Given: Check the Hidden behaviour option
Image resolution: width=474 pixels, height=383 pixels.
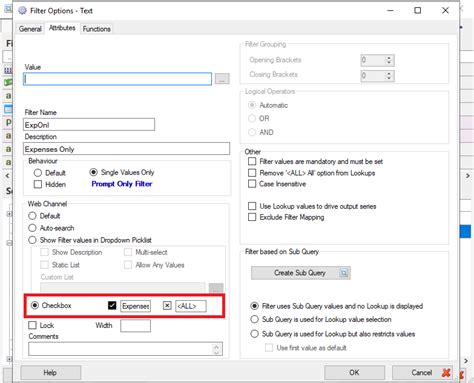Looking at the screenshot, I should pyautogui.click(x=38, y=184).
